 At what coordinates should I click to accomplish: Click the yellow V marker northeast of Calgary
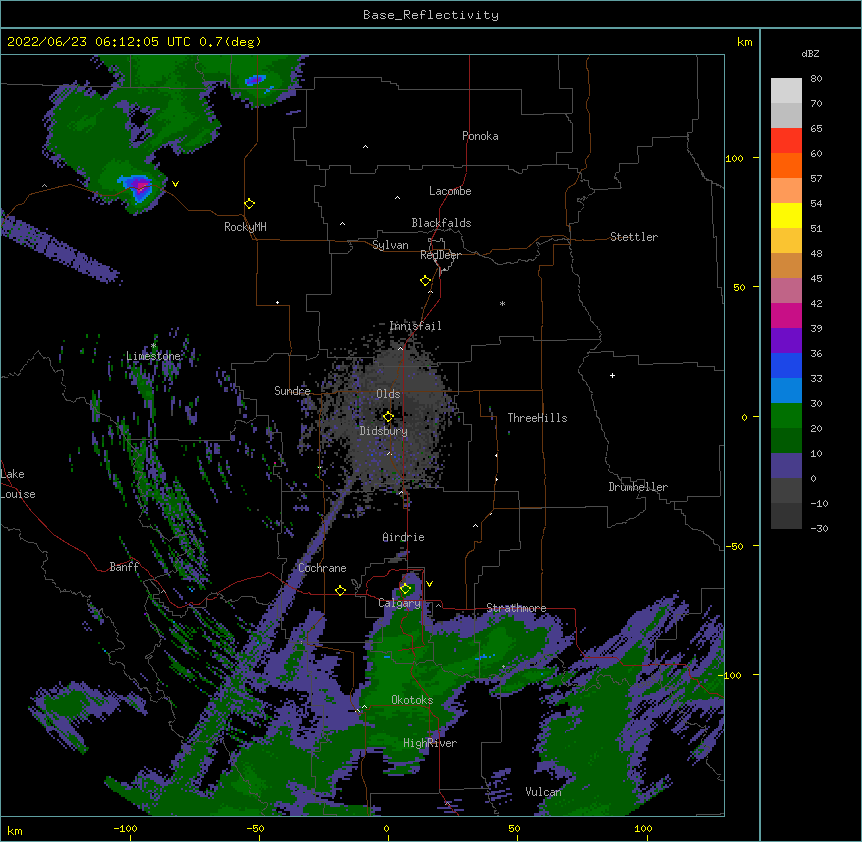point(429,584)
